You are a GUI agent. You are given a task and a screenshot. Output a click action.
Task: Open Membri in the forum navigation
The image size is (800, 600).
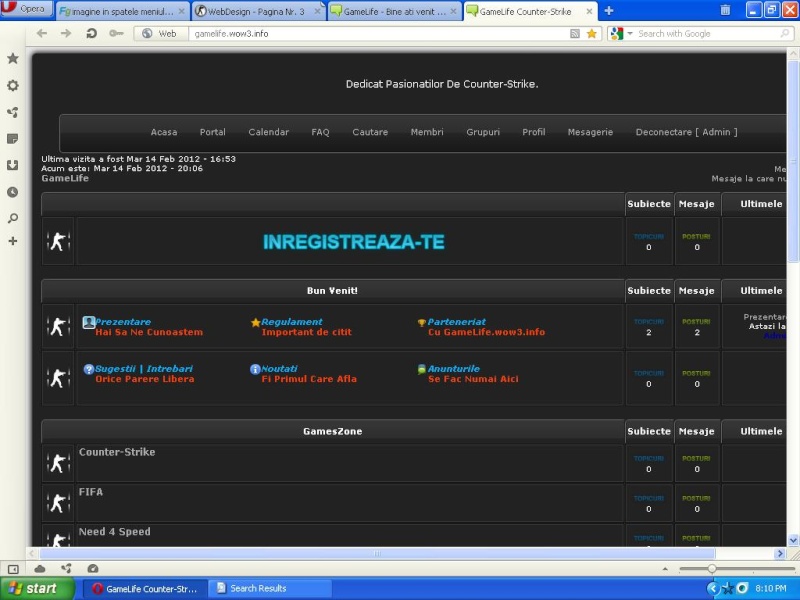click(427, 132)
